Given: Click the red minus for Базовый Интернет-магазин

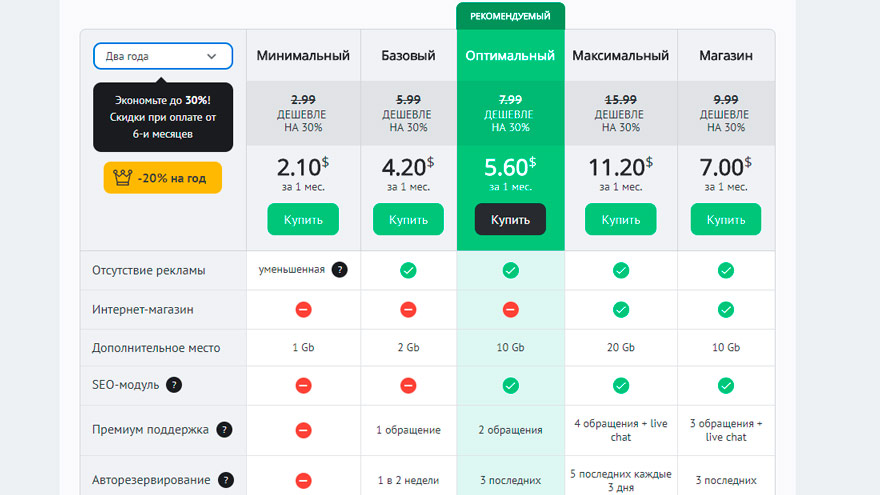Looking at the screenshot, I should click(x=408, y=309).
